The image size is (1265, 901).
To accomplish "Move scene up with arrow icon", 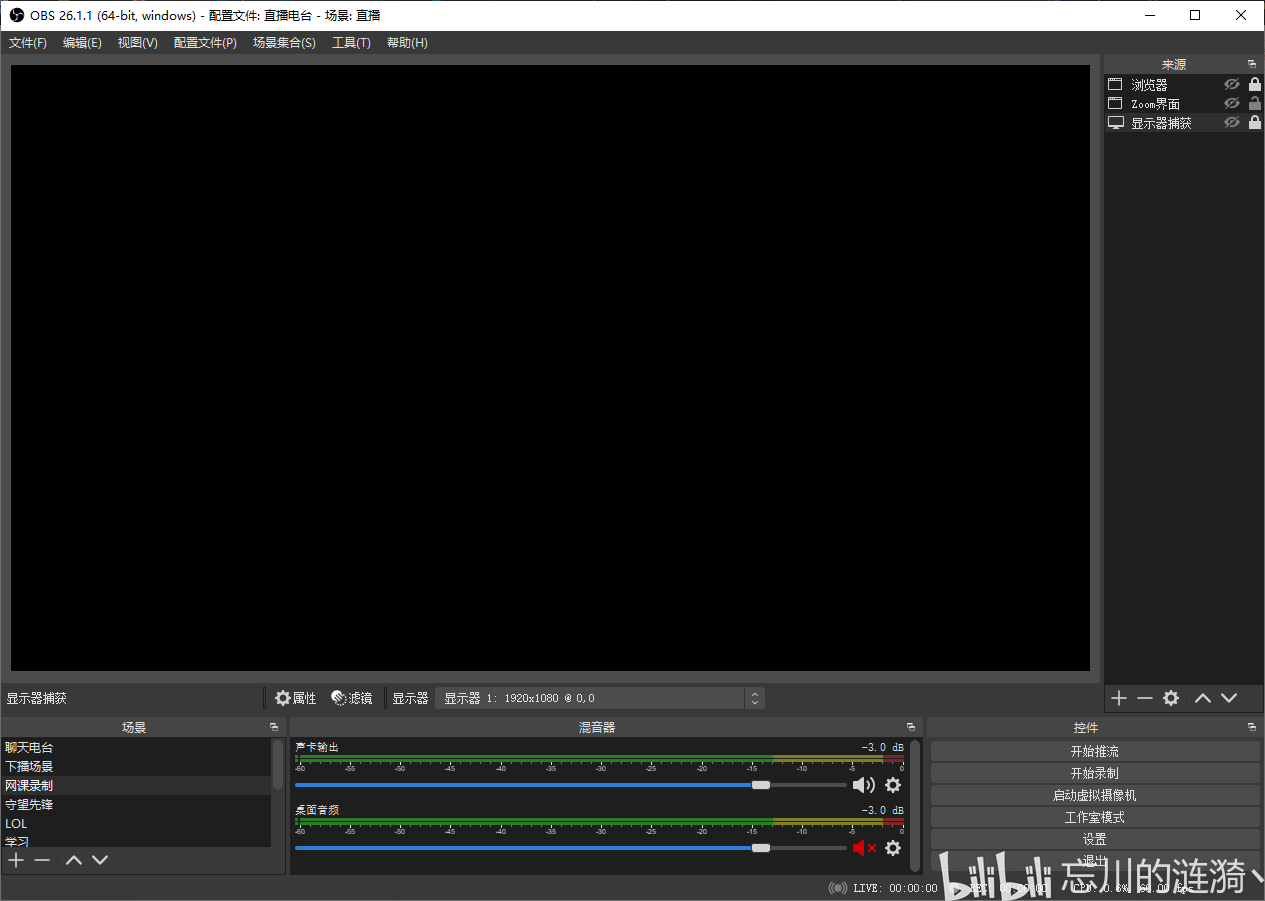I will coord(74,860).
